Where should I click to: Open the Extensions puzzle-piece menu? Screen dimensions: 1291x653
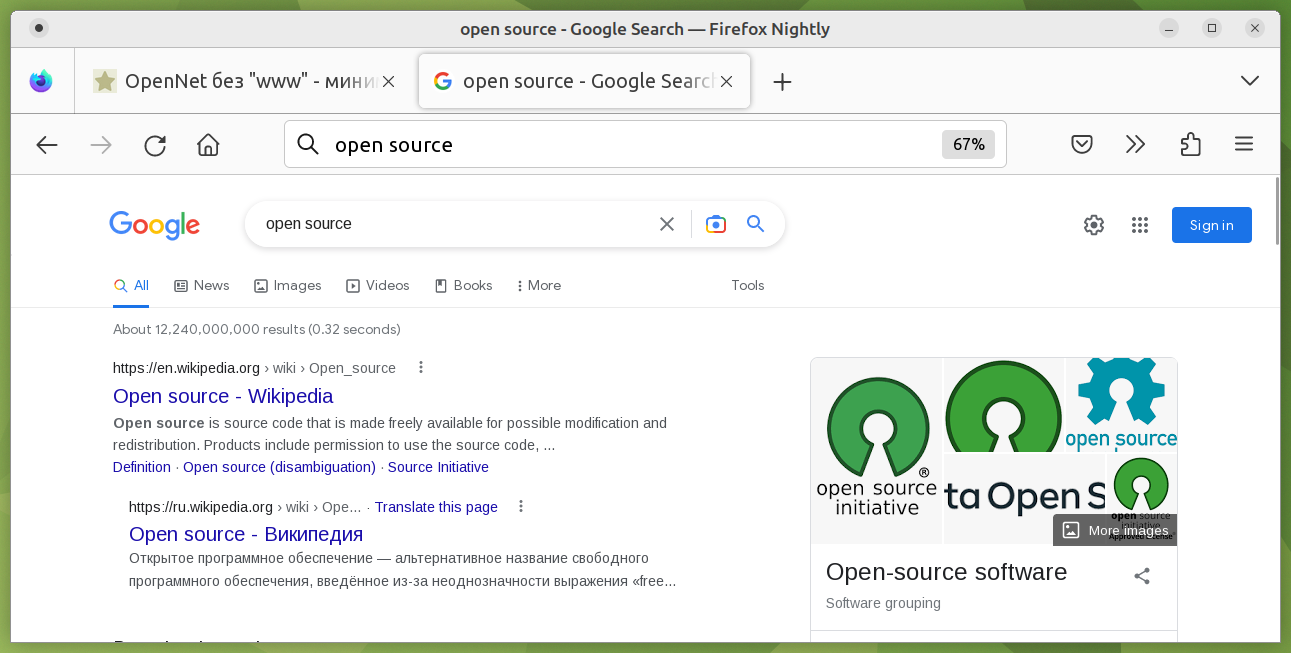click(x=1190, y=145)
